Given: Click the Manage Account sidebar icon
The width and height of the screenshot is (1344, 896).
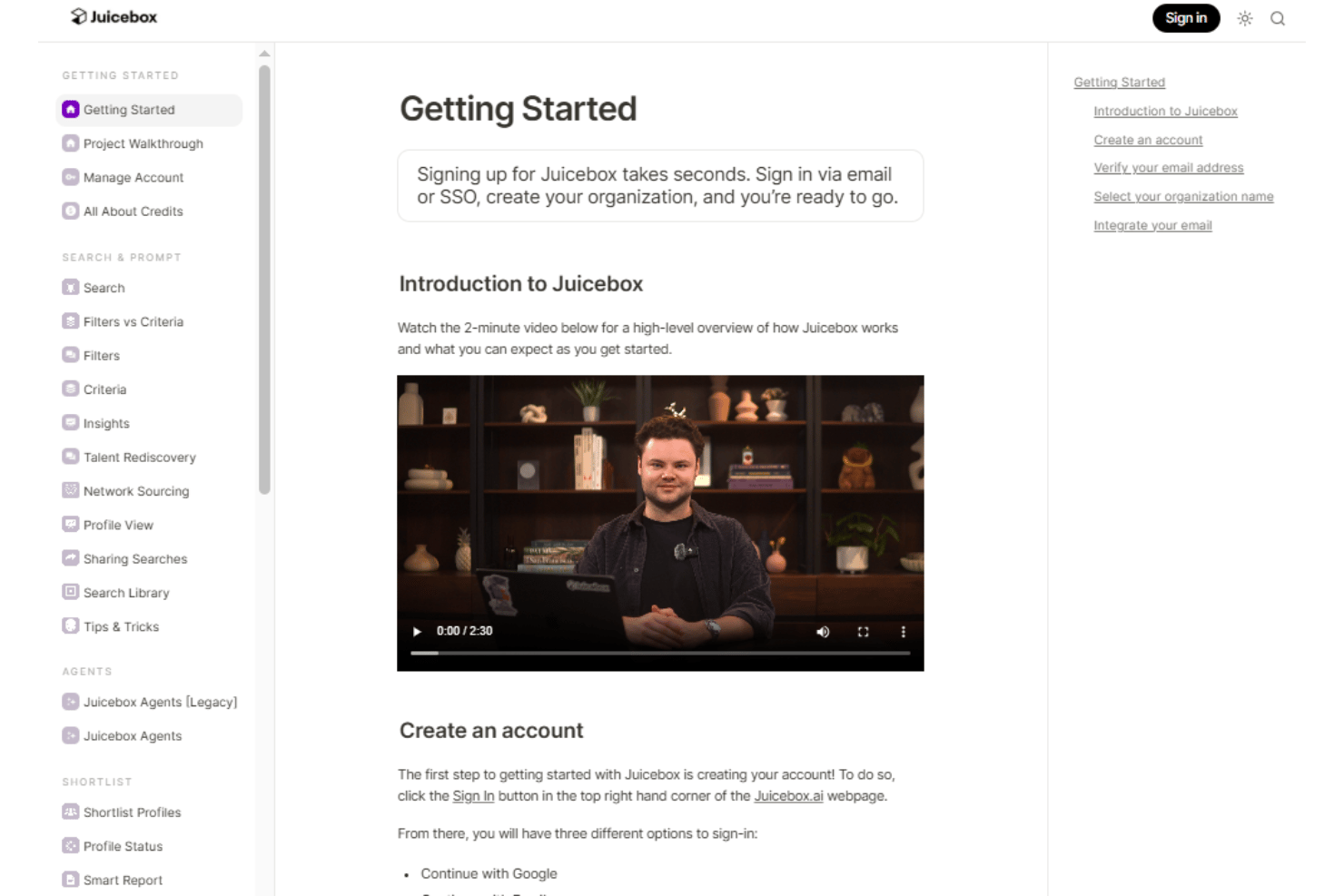Looking at the screenshot, I should (71, 177).
